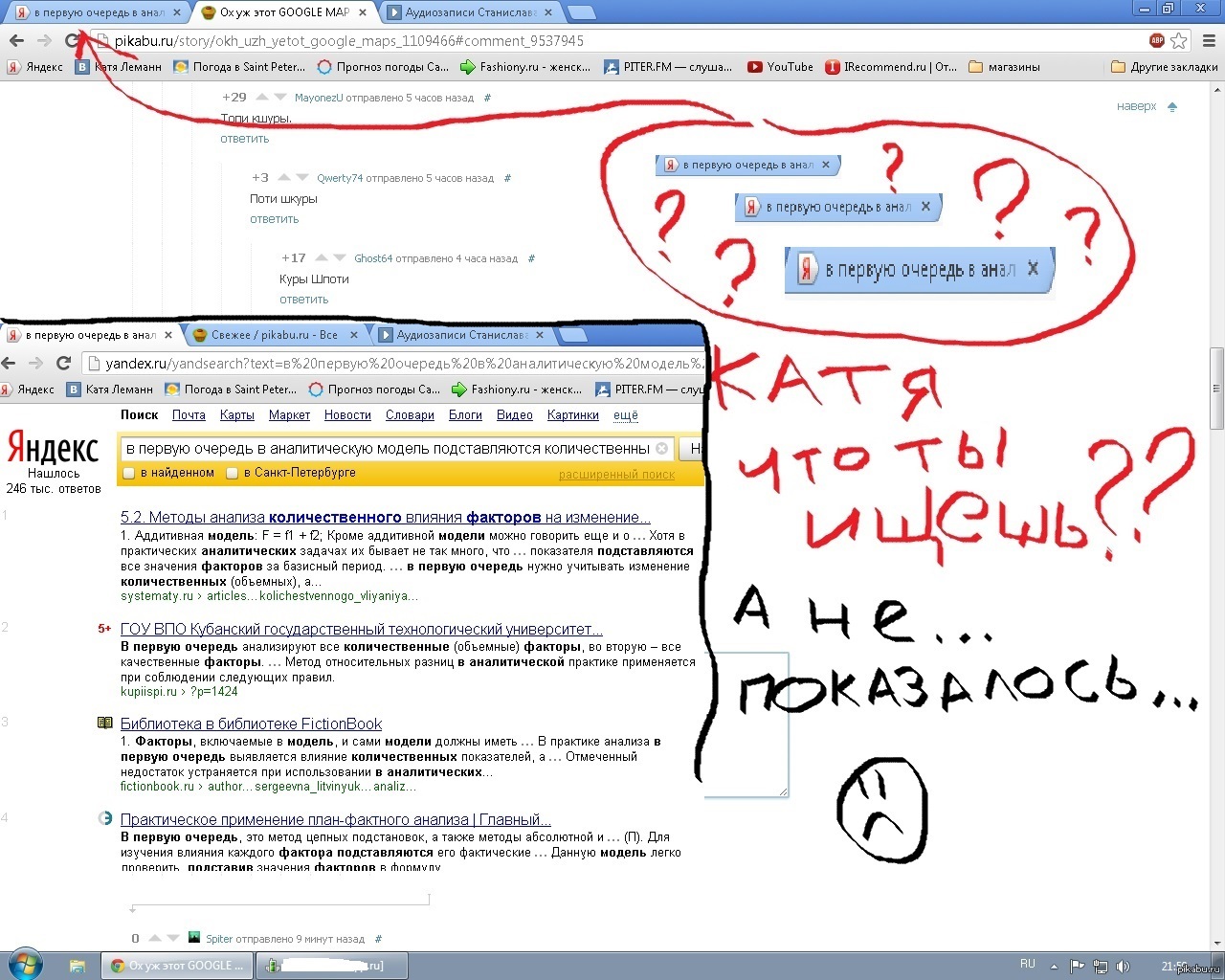Open 'расширенный поиск' advanced search link
The image size is (1225, 980).
click(x=616, y=475)
